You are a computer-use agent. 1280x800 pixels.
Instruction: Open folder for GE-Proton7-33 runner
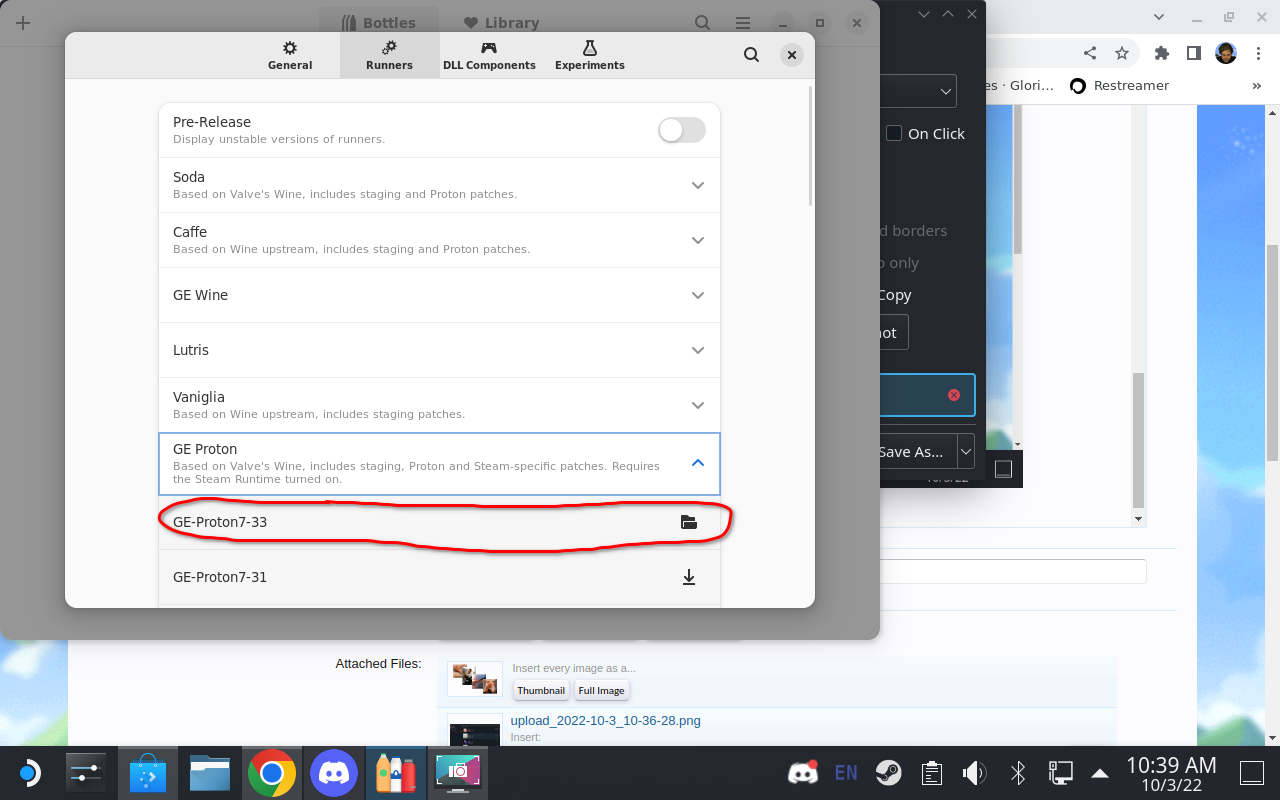click(x=688, y=522)
